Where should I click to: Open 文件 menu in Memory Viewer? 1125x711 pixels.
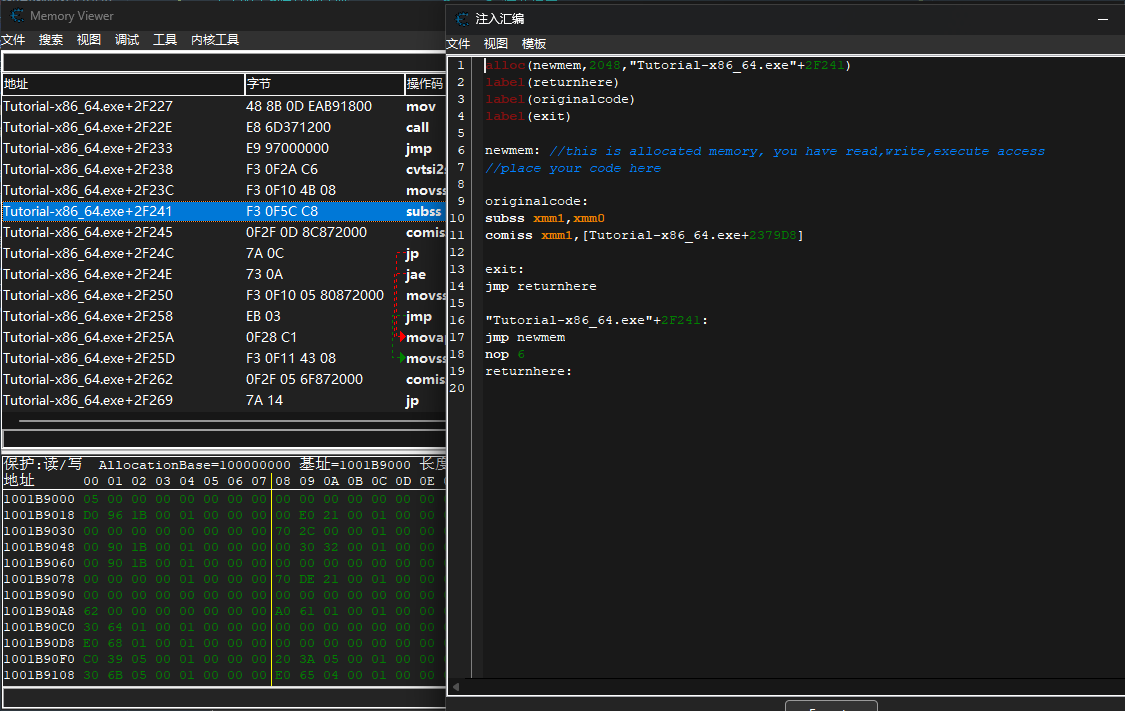coord(13,40)
